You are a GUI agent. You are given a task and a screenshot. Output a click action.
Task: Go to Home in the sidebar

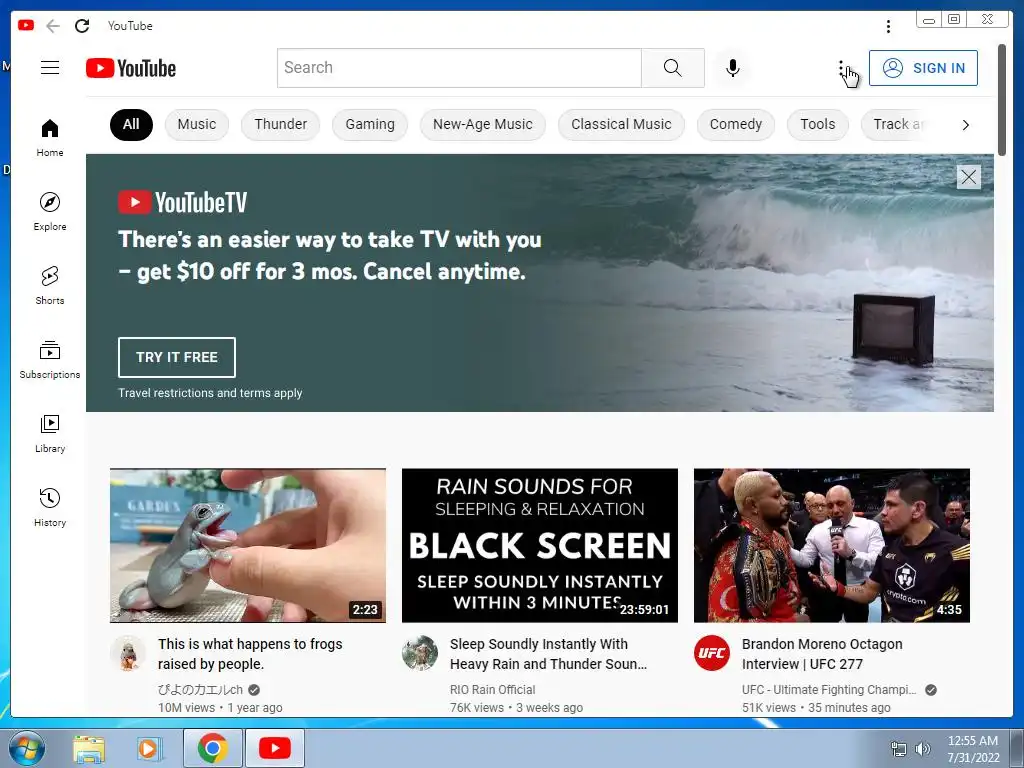pyautogui.click(x=50, y=138)
